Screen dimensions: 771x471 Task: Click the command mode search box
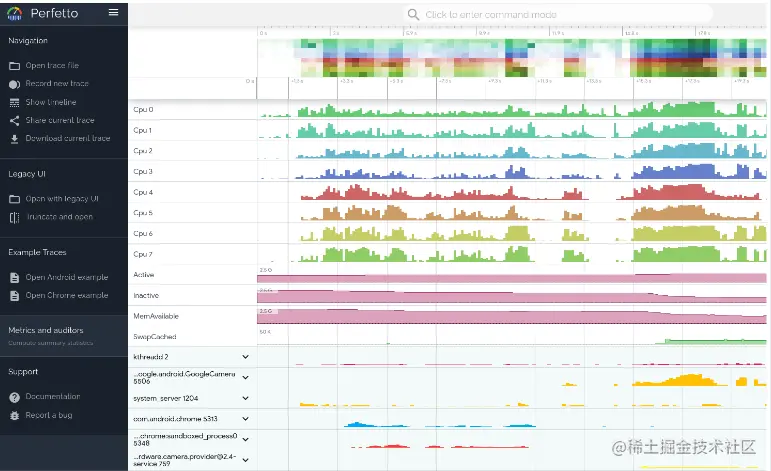pos(558,15)
